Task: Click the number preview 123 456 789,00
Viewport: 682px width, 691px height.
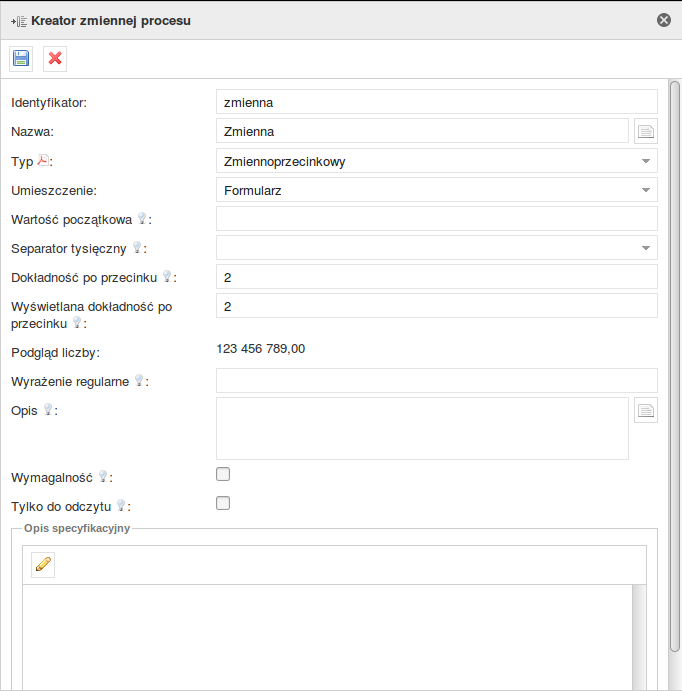Action: 261,349
